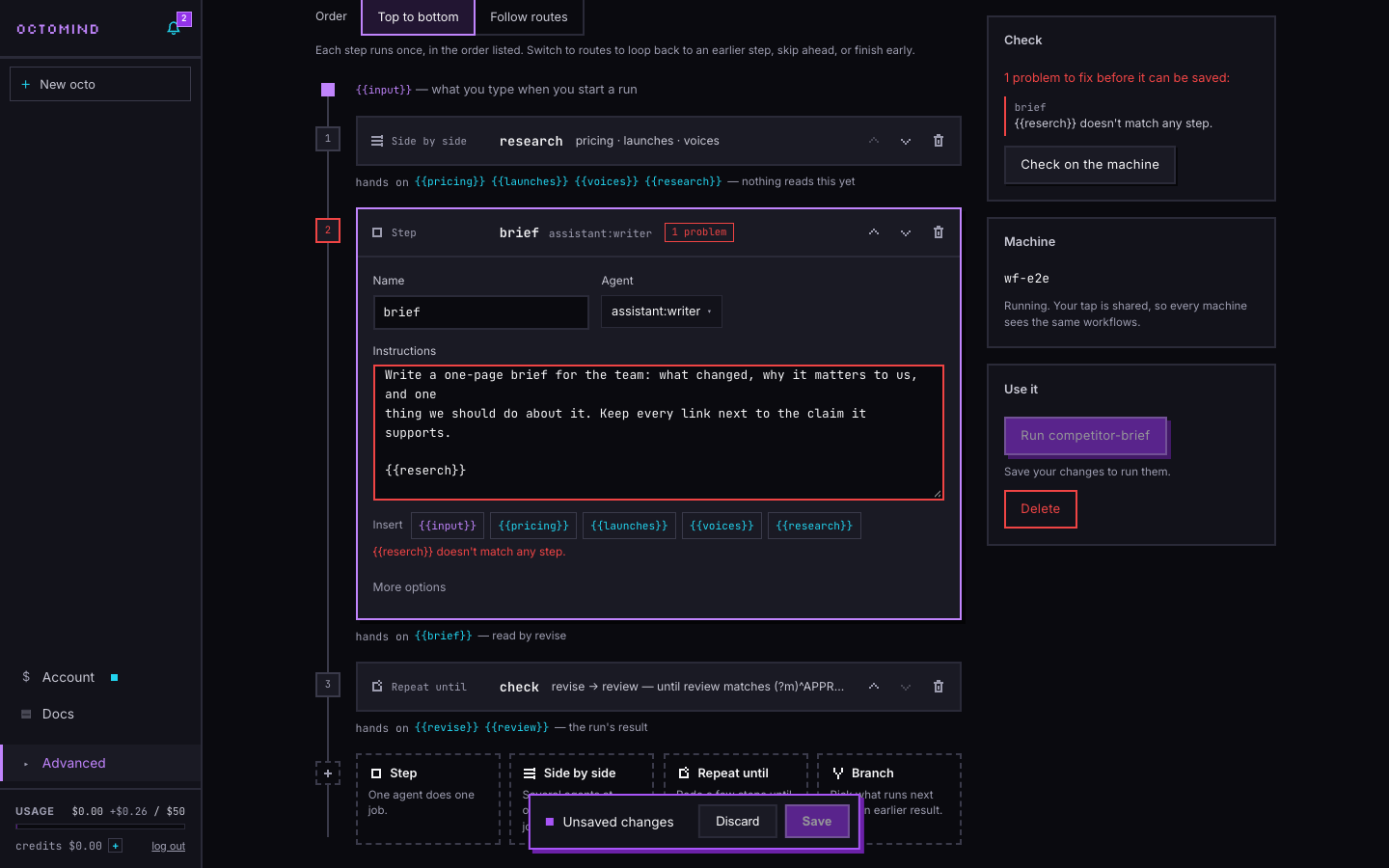Select step number 2 marker

[328, 231]
